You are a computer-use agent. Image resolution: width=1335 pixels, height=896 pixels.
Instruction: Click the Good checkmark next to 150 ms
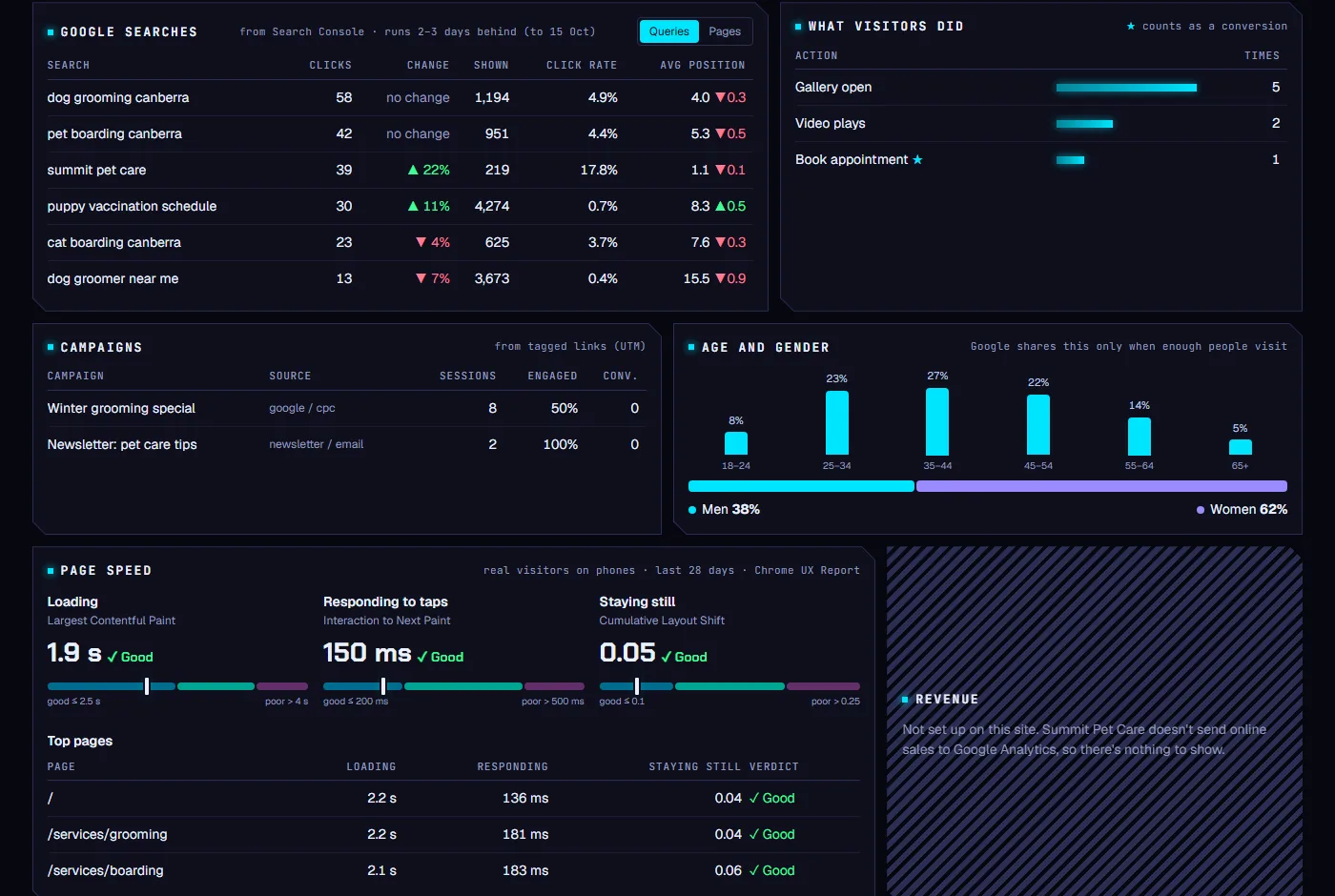[441, 657]
